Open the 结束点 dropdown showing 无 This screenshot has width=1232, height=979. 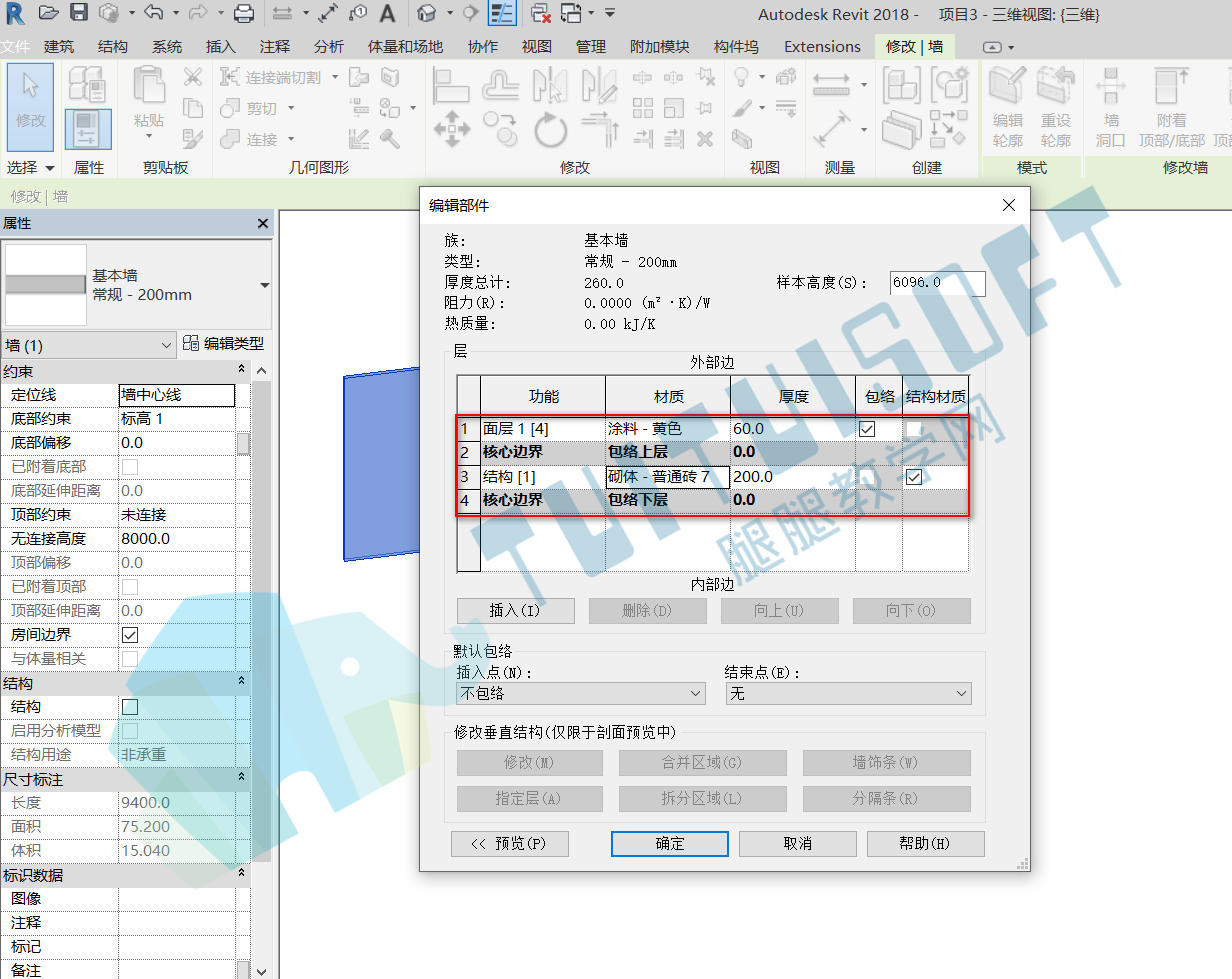click(848, 693)
